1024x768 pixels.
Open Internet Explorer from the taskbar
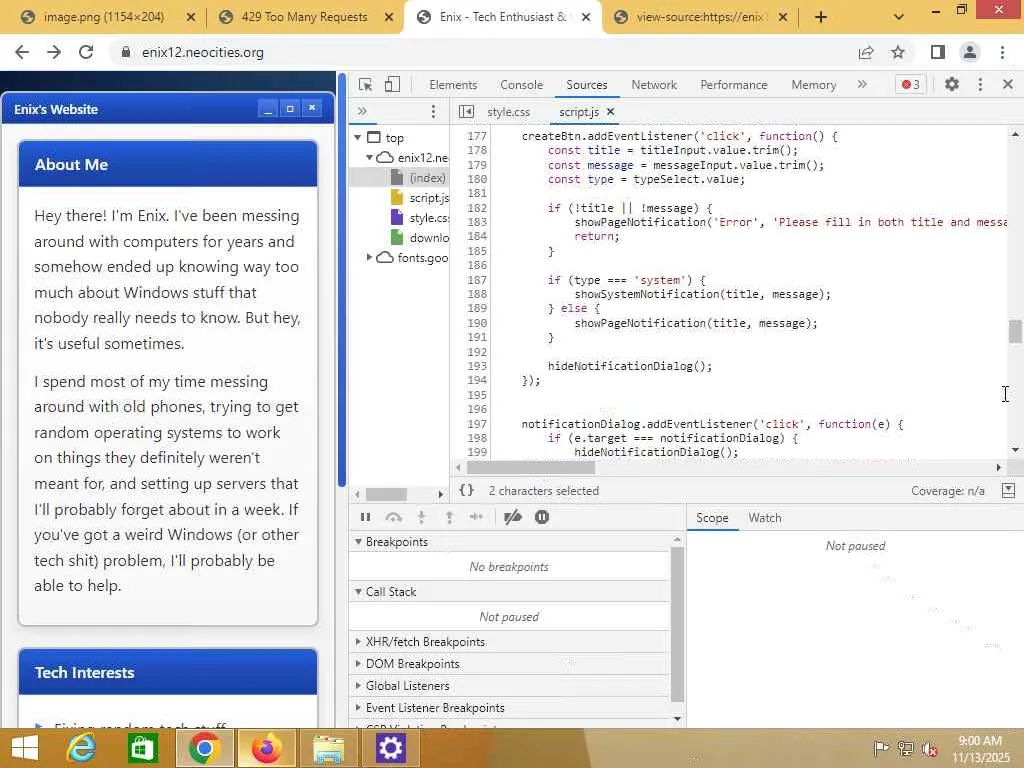pyautogui.click(x=82, y=748)
